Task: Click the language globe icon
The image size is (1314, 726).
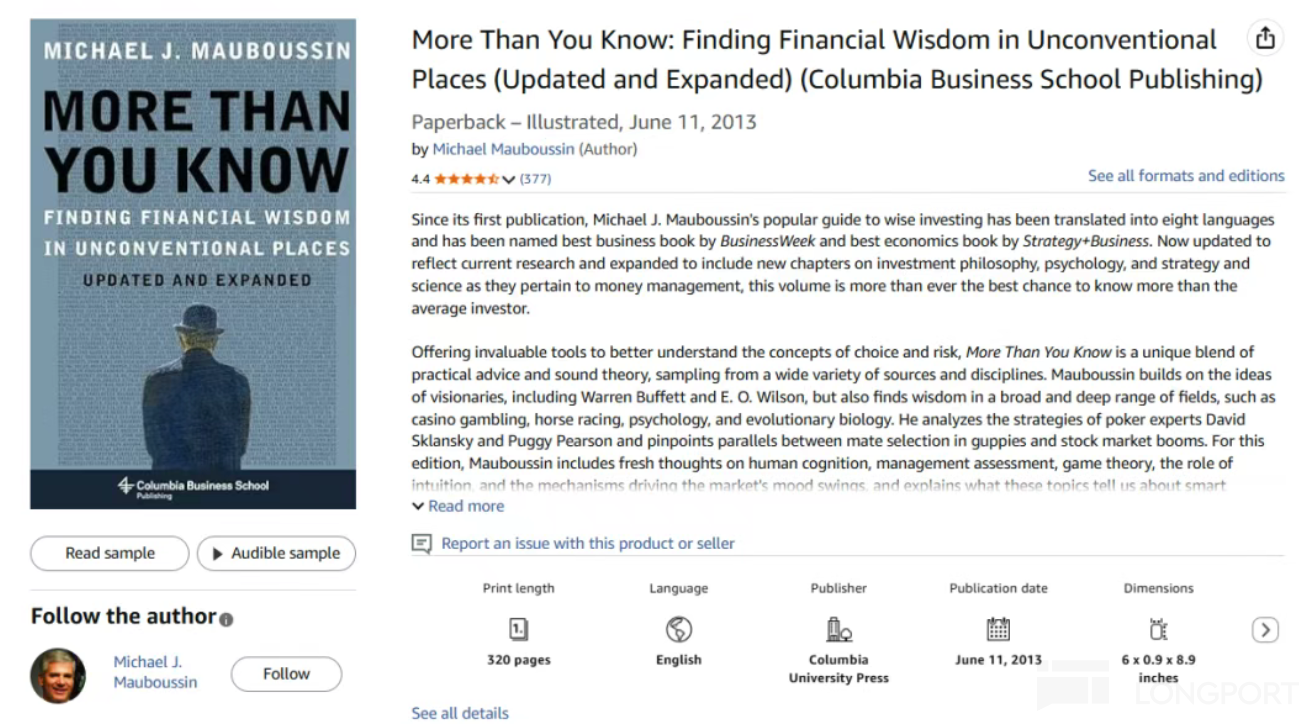Action: 678,629
